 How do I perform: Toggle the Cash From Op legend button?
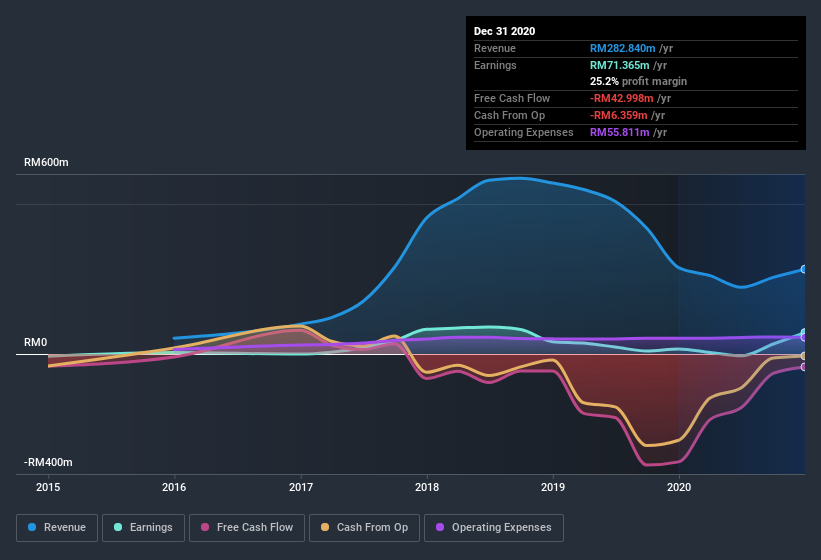364,528
